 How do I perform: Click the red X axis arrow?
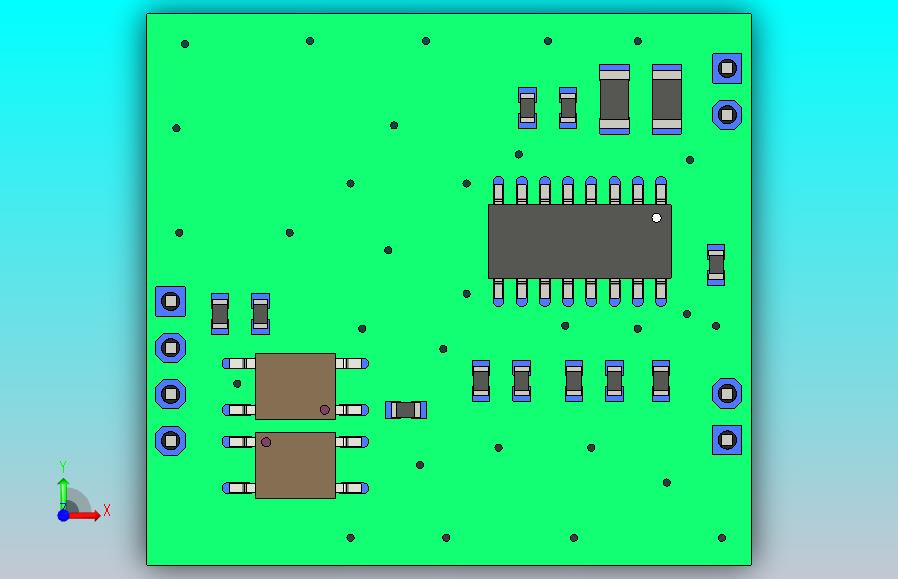85,515
